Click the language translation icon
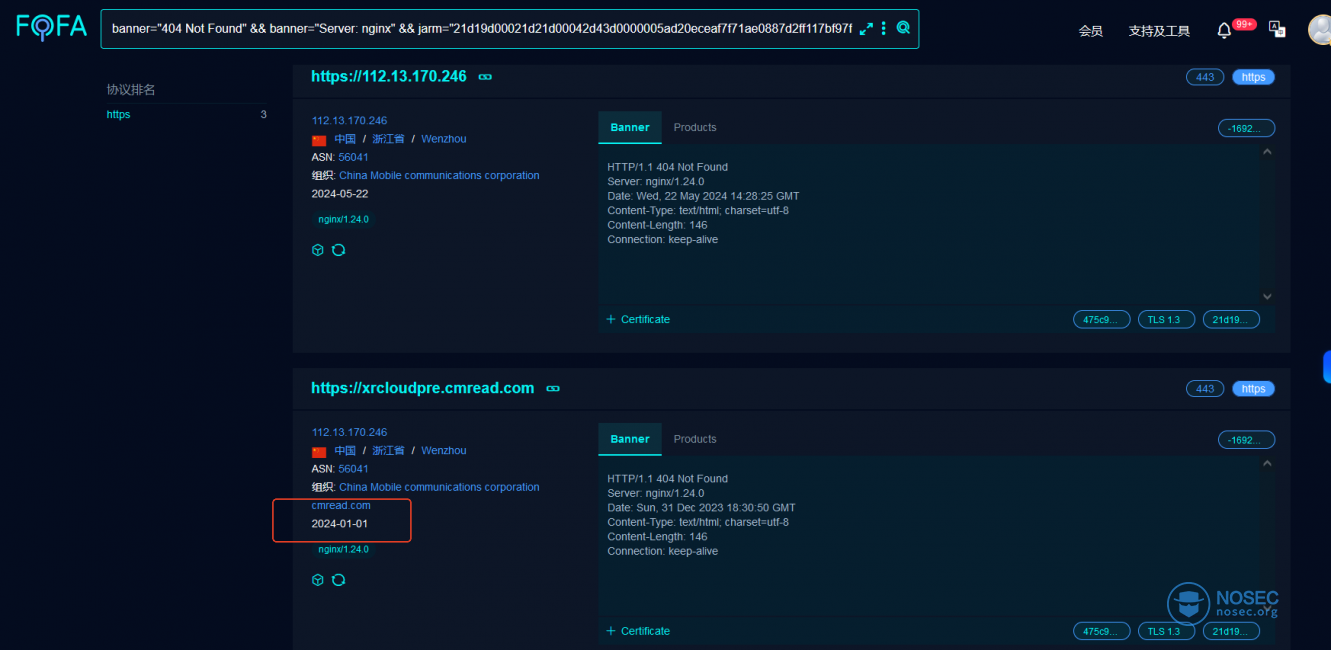This screenshot has height=650, width=1331. coord(1277,29)
